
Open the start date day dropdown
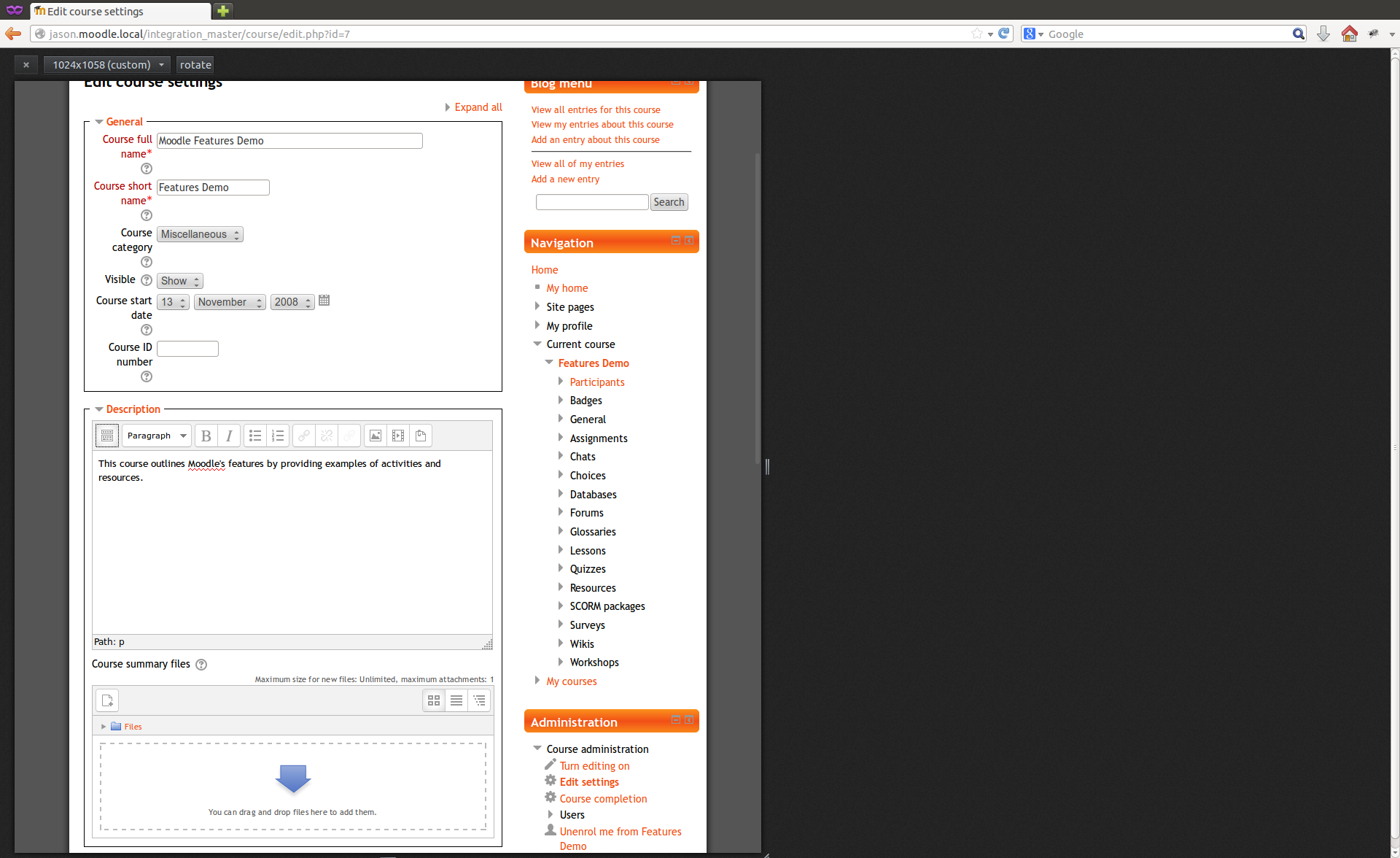[174, 302]
